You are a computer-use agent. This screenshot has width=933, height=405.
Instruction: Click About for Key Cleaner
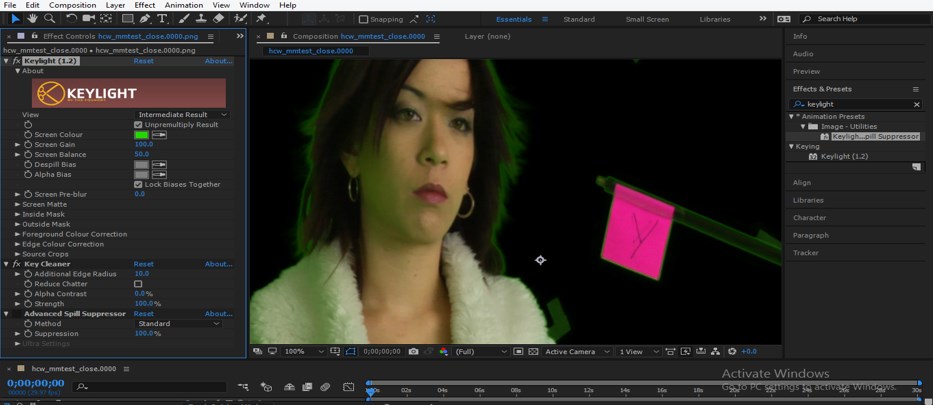click(x=218, y=264)
